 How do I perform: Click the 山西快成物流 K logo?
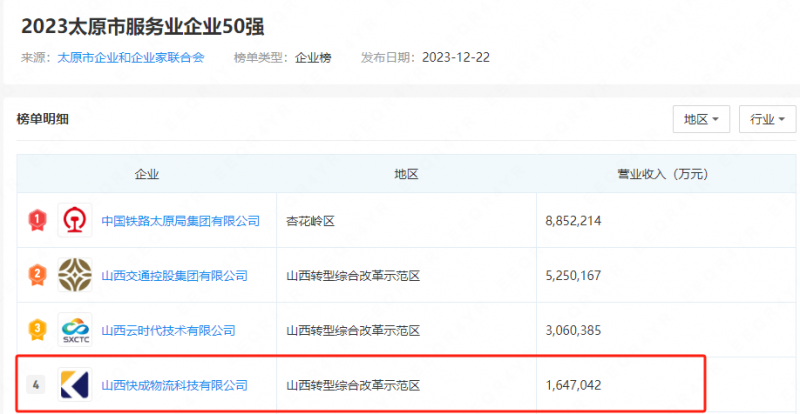(75, 384)
